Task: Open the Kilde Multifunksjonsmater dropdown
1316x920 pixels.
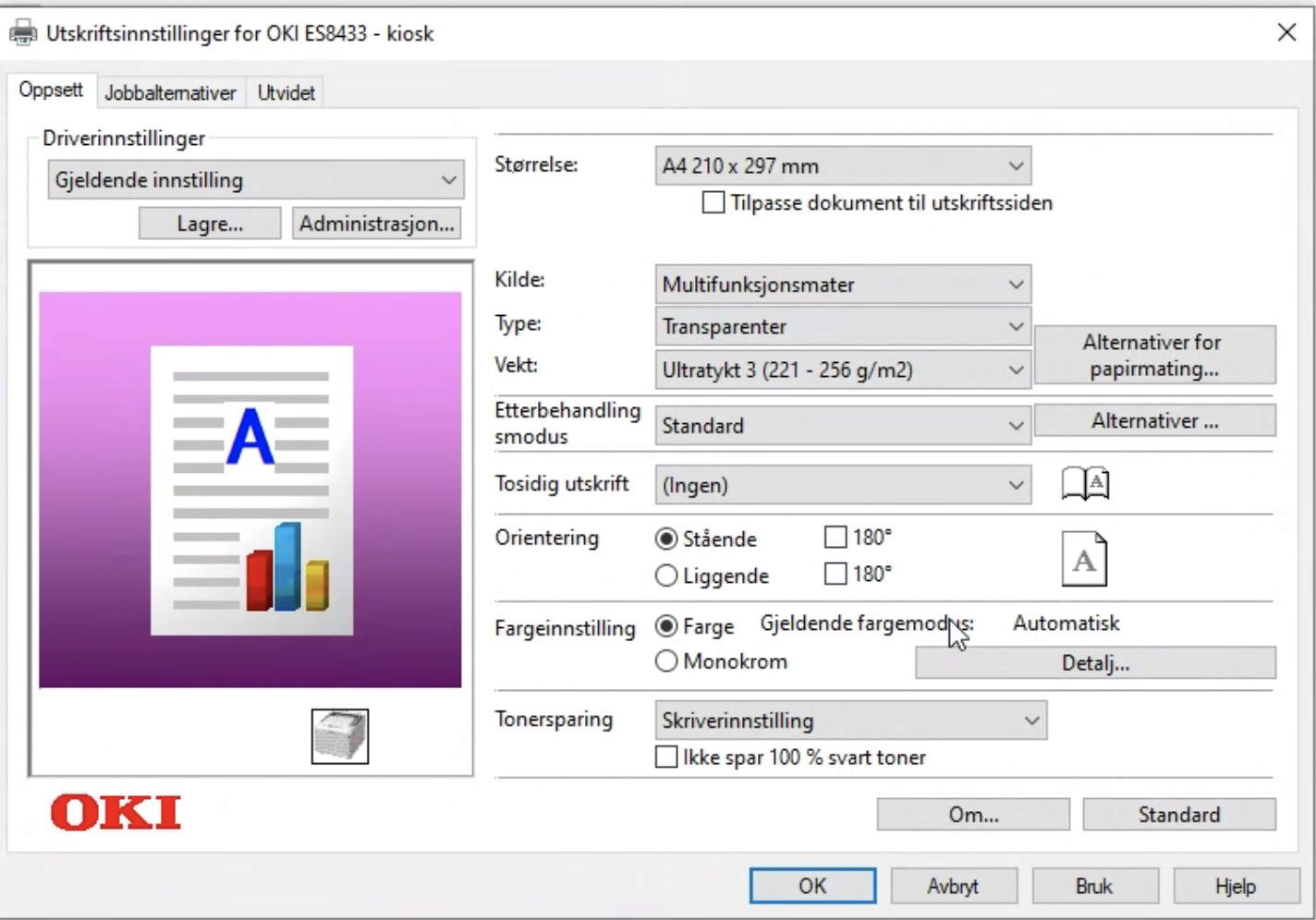Action: 843,284
